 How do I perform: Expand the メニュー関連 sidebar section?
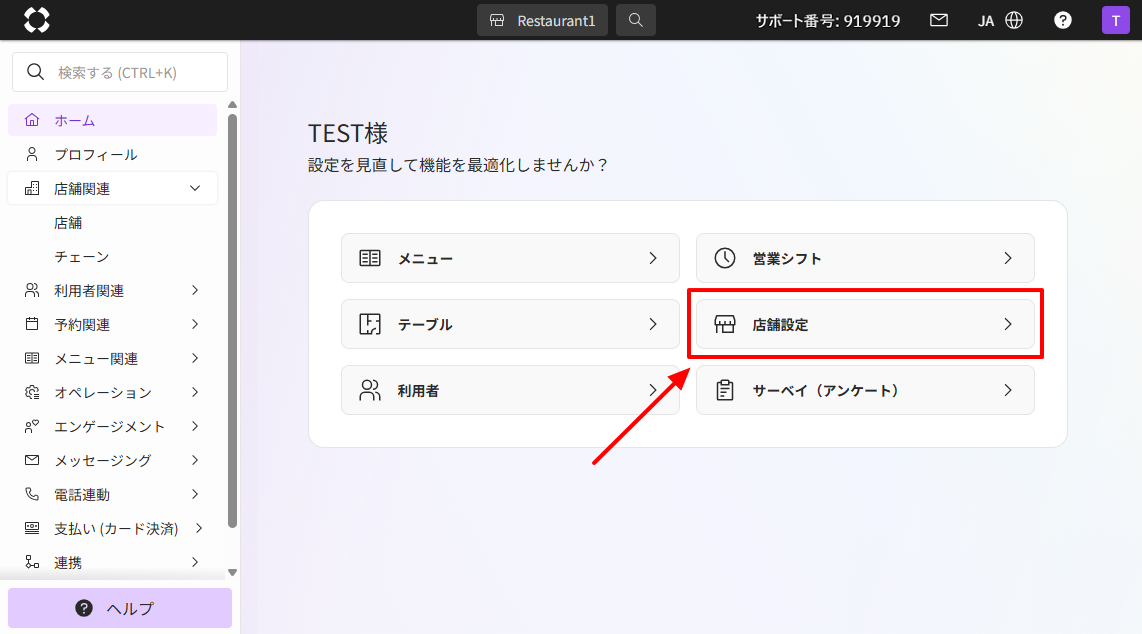[x=195, y=358]
